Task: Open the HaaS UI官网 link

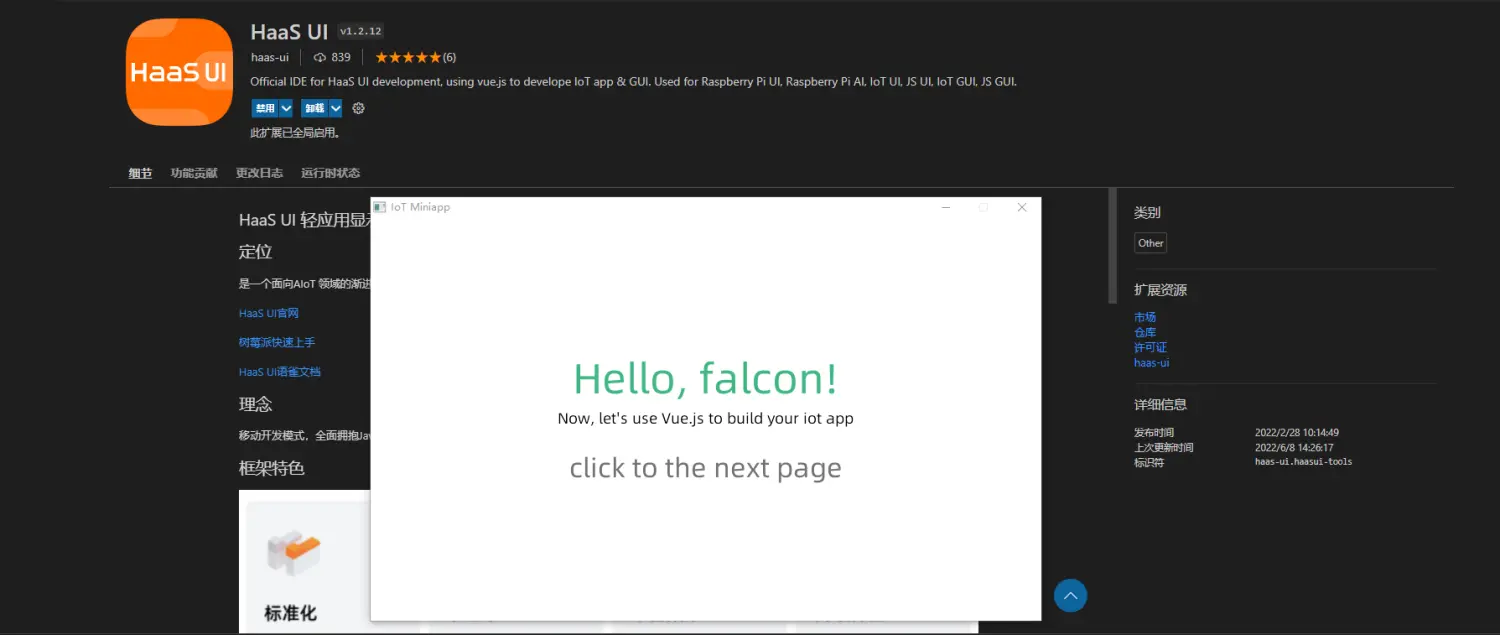Action: [269, 313]
